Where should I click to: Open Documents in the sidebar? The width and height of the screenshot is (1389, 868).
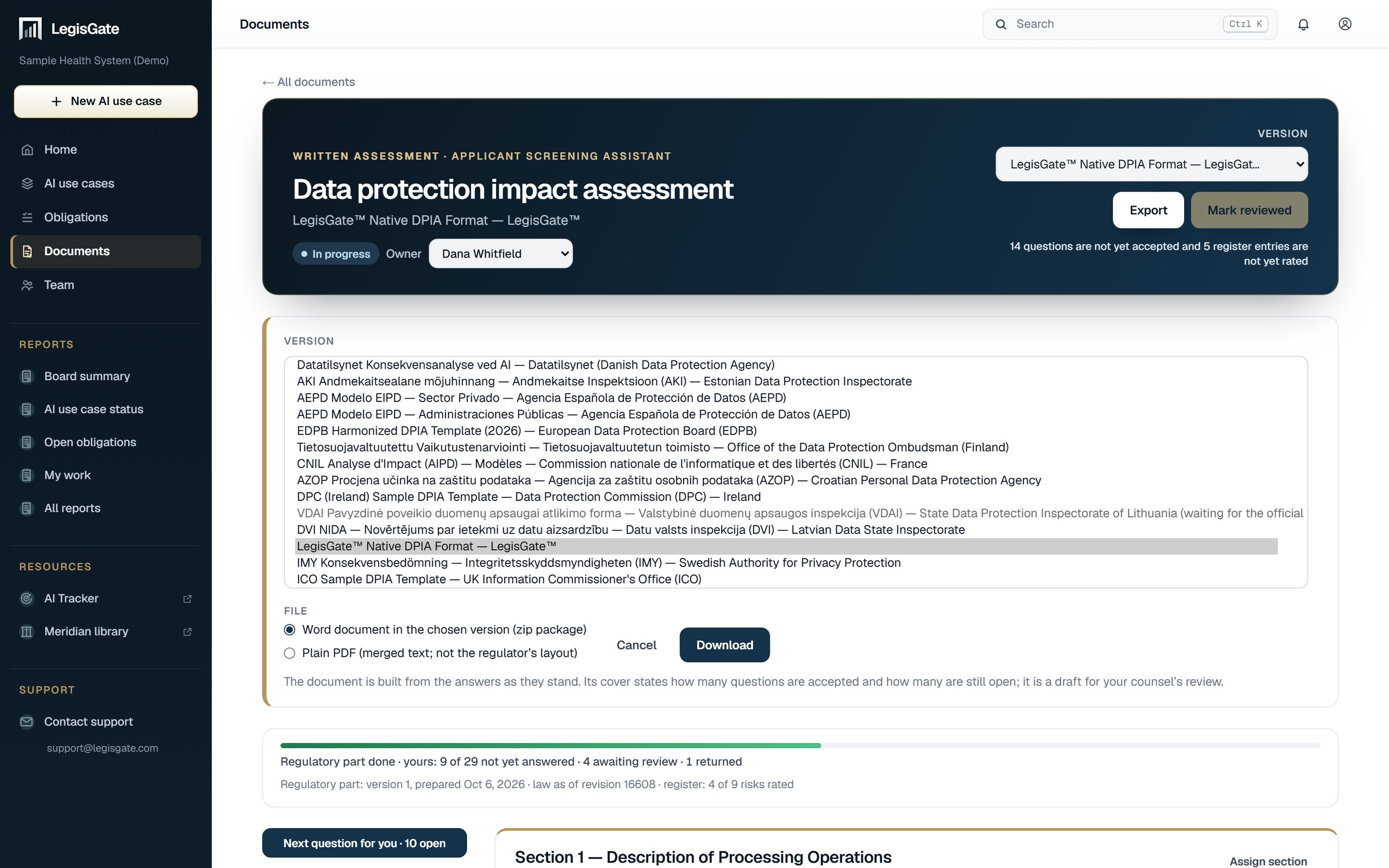[x=106, y=251]
